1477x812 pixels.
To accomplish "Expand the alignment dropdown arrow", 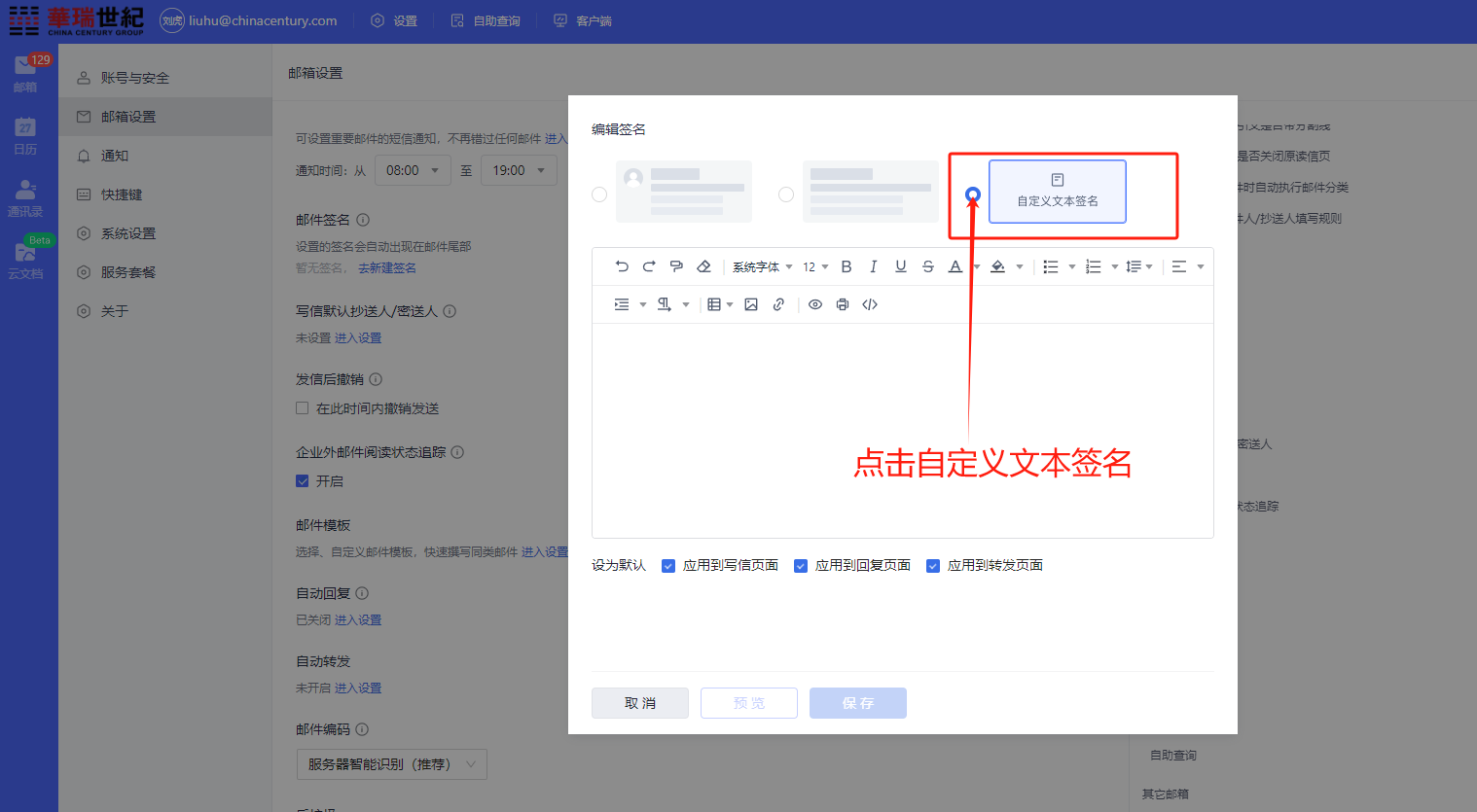I will coord(1201,266).
